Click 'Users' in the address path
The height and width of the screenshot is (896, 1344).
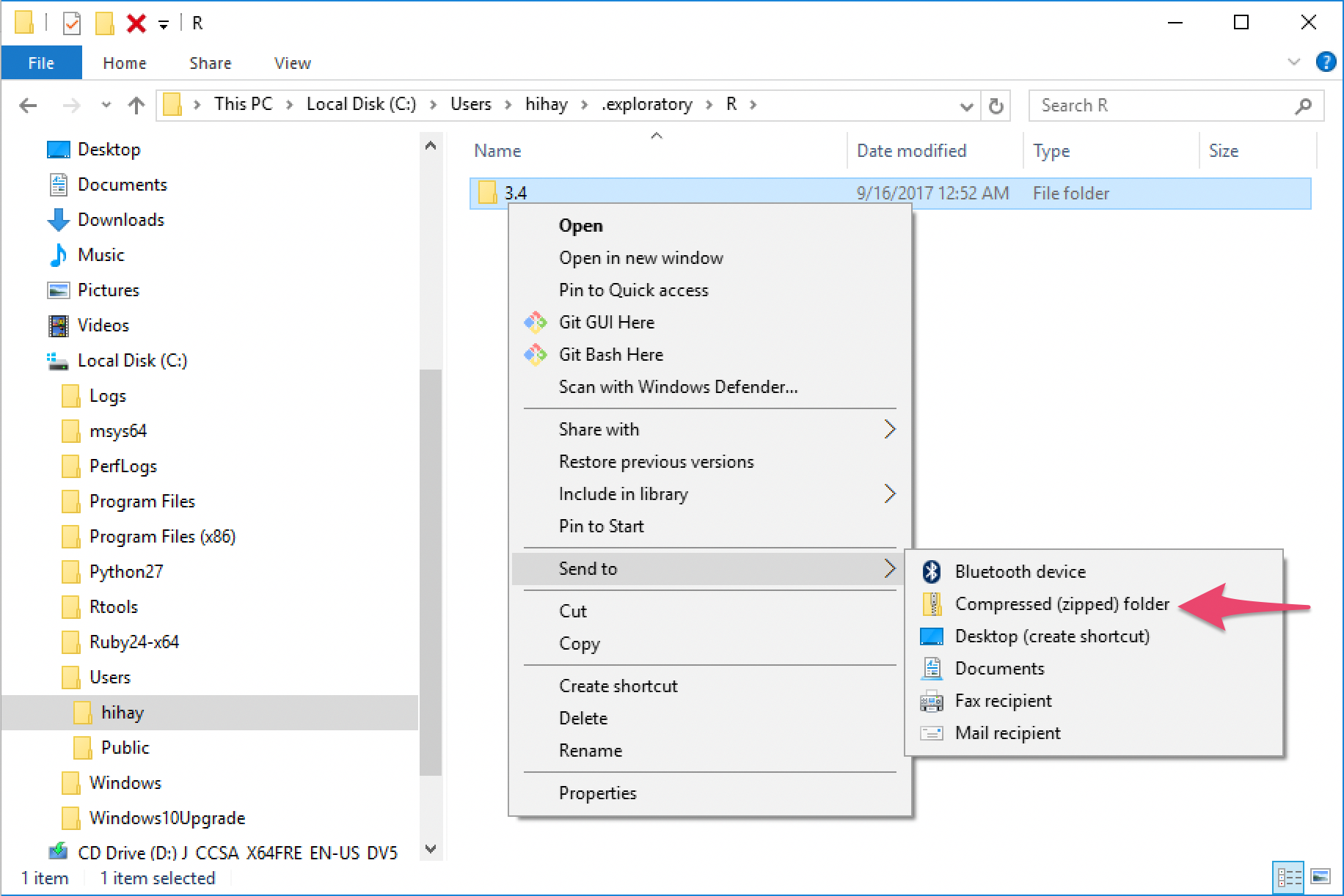point(470,104)
